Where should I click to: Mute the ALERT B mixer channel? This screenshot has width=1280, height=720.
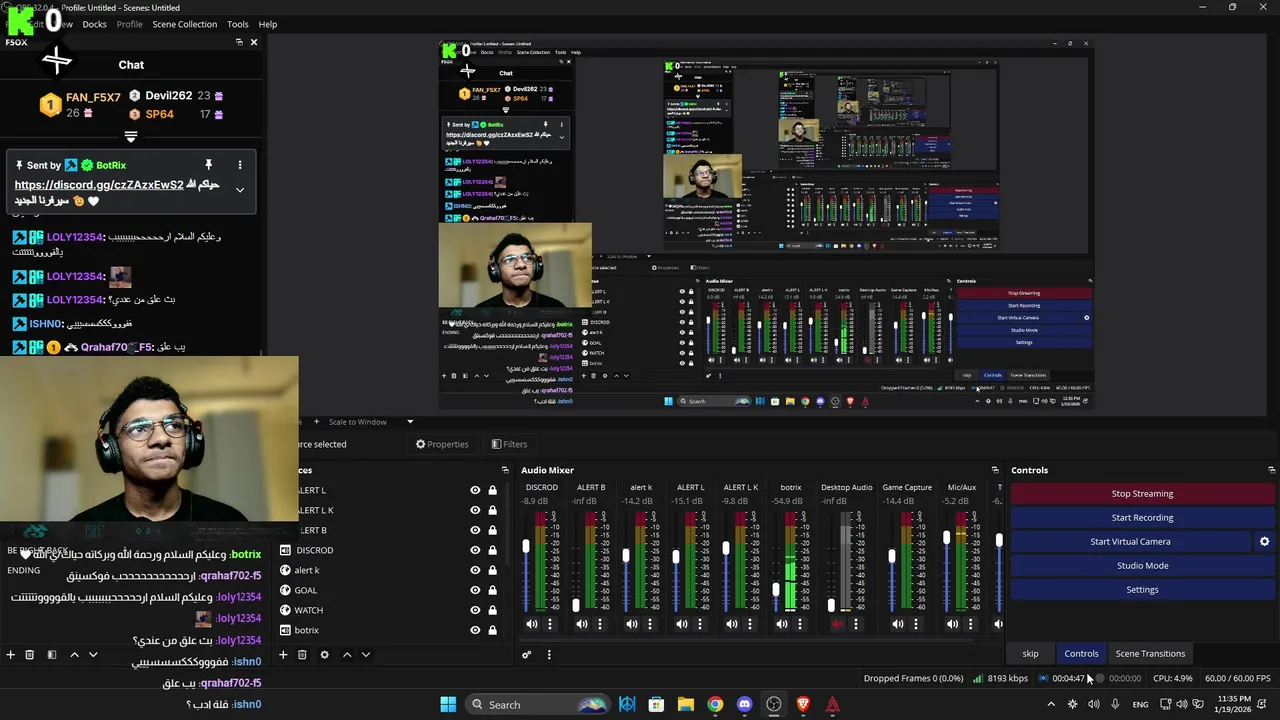pyautogui.click(x=582, y=624)
